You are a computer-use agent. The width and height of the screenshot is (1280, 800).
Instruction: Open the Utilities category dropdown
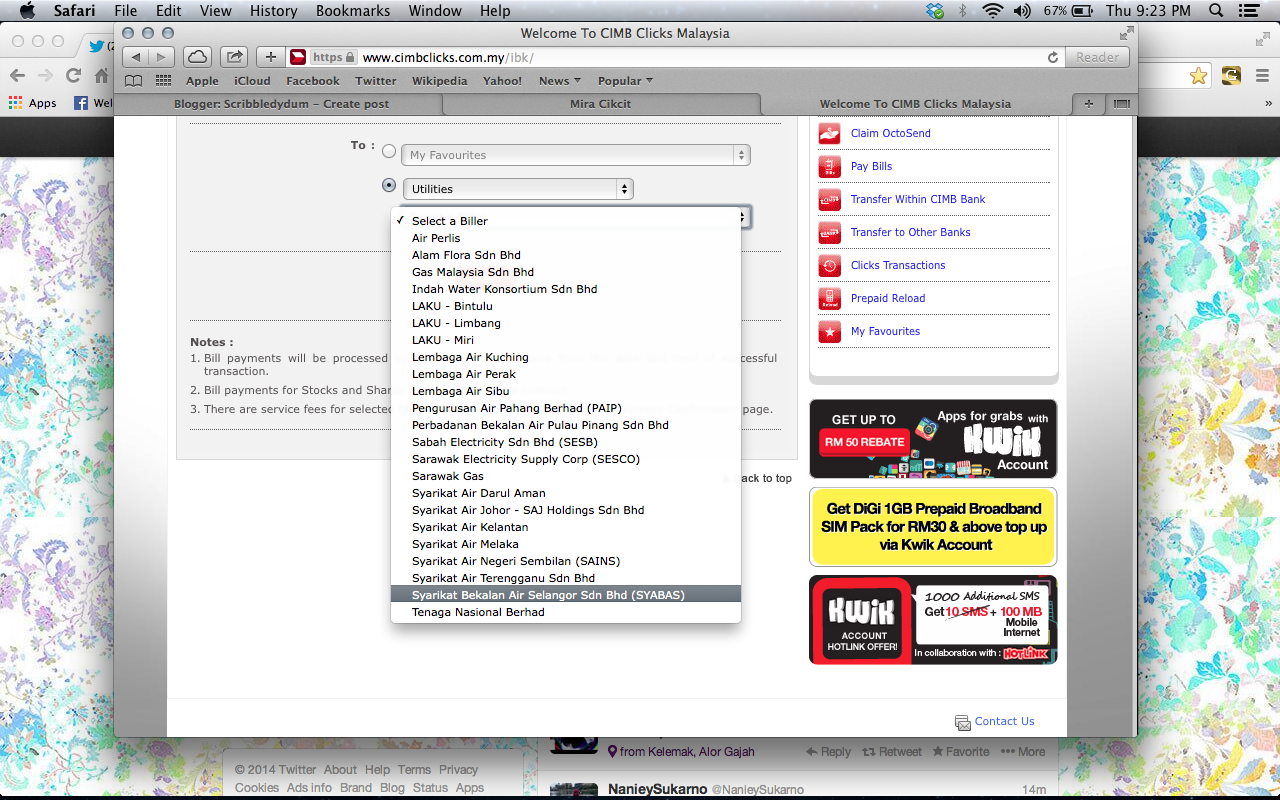point(518,189)
